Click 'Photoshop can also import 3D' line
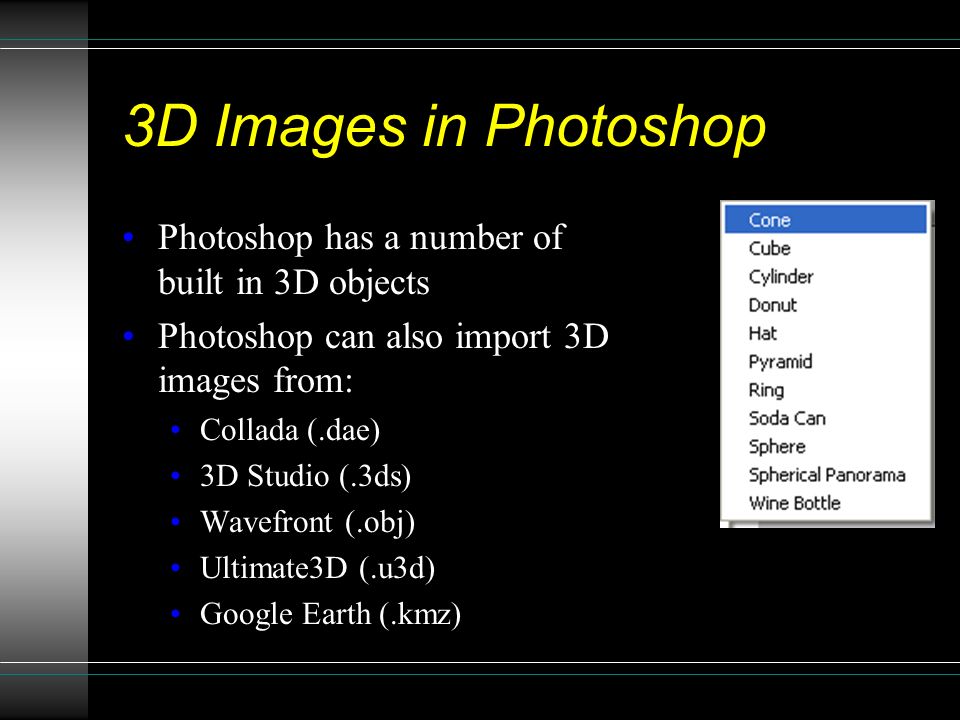 click(x=383, y=336)
